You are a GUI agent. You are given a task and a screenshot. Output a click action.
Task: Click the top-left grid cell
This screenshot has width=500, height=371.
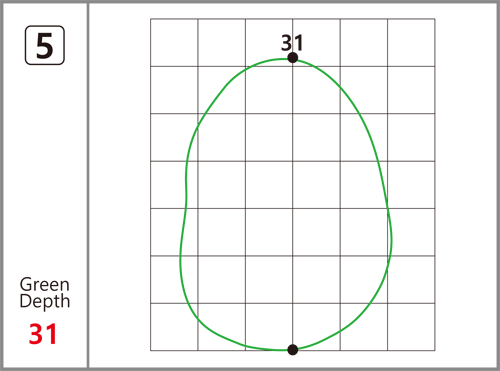click(x=174, y=42)
